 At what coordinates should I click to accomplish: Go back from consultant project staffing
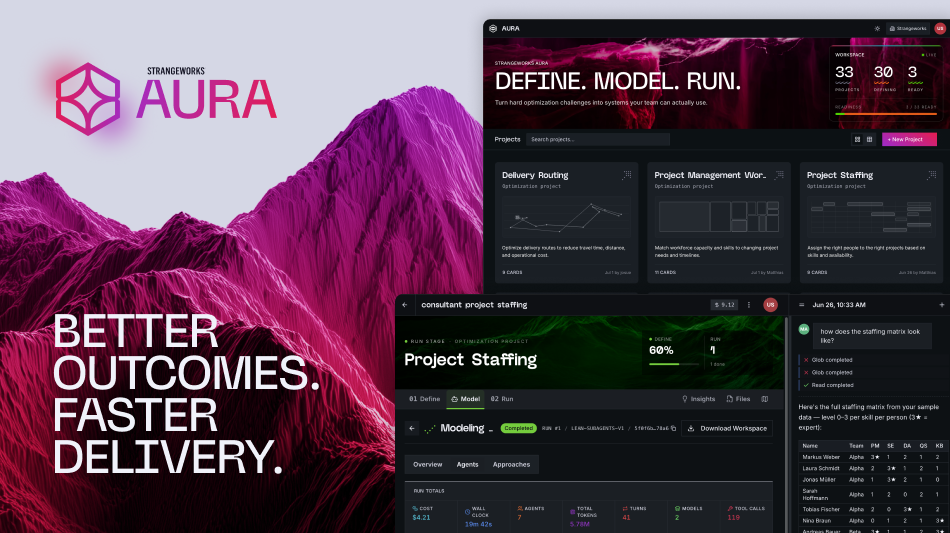point(405,305)
